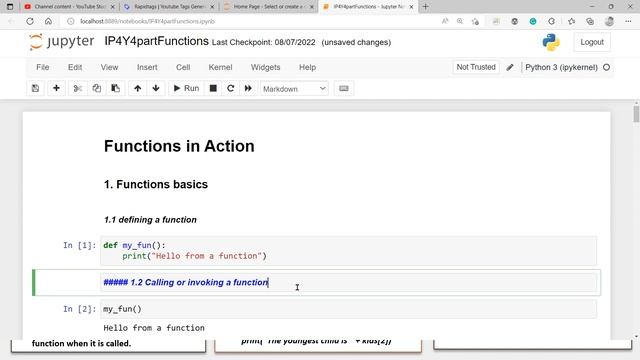
Task: Go to browser home page
Action: click(48, 21)
